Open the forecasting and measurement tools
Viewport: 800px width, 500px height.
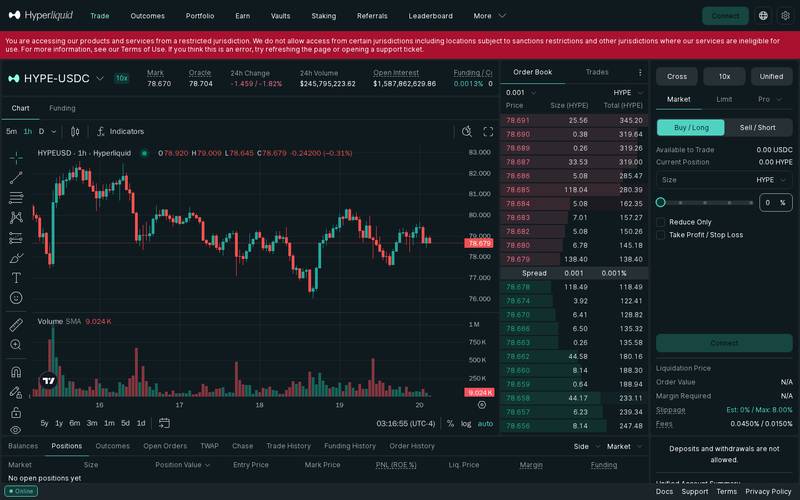16,238
